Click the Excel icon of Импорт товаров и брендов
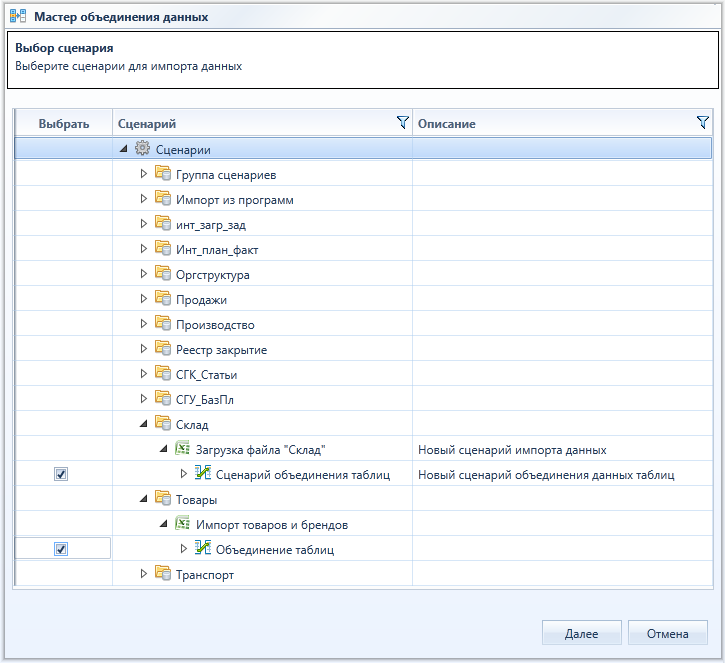This screenshot has width=725, height=663. click(183, 523)
